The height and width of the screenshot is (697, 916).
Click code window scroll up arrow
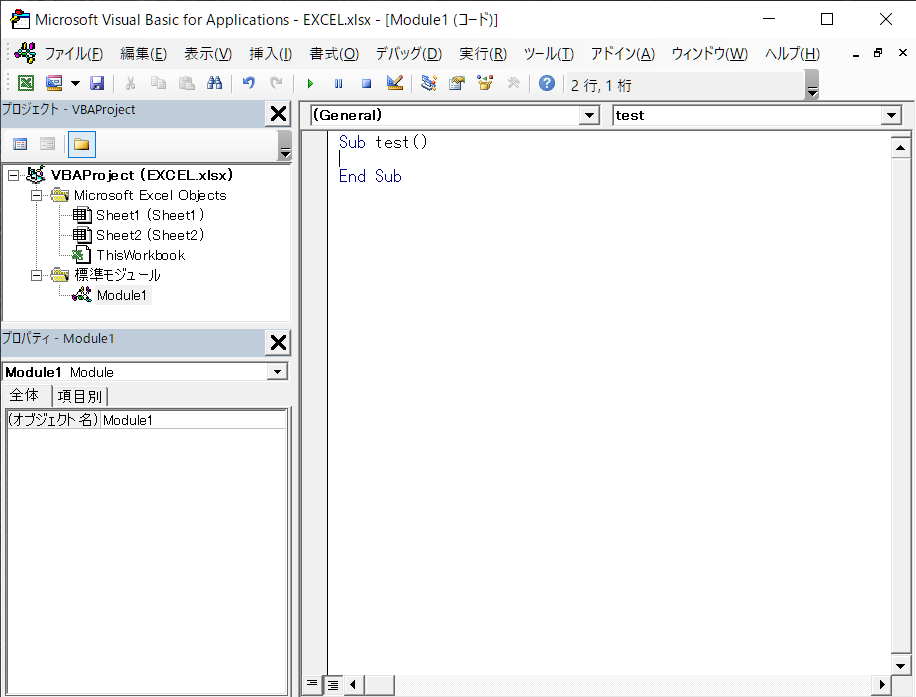(900, 148)
